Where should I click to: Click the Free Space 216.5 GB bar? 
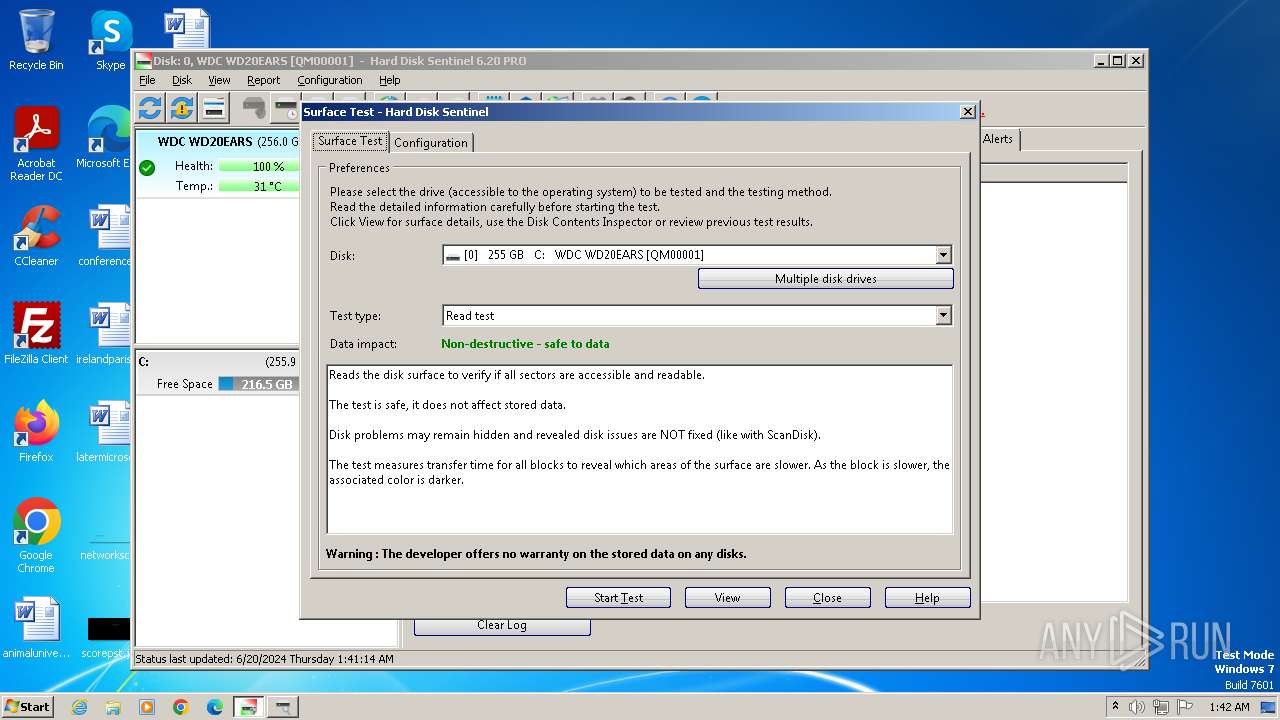[258, 385]
